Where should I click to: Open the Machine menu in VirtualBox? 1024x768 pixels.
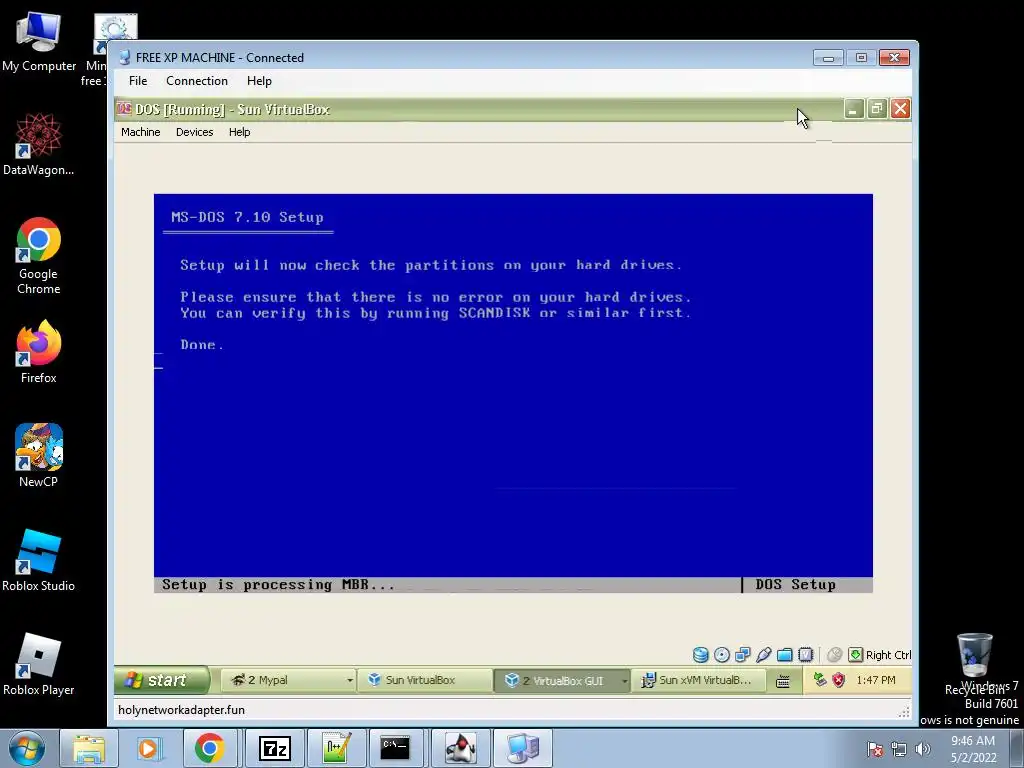pos(140,132)
